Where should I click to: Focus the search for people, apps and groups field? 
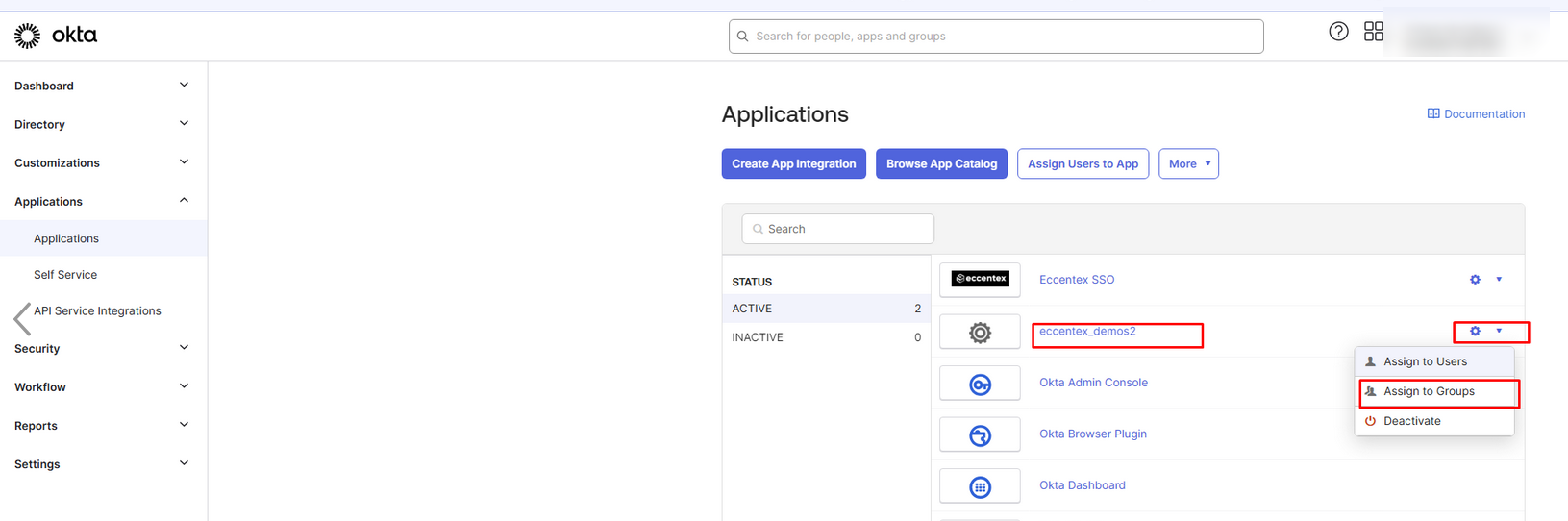click(x=996, y=37)
